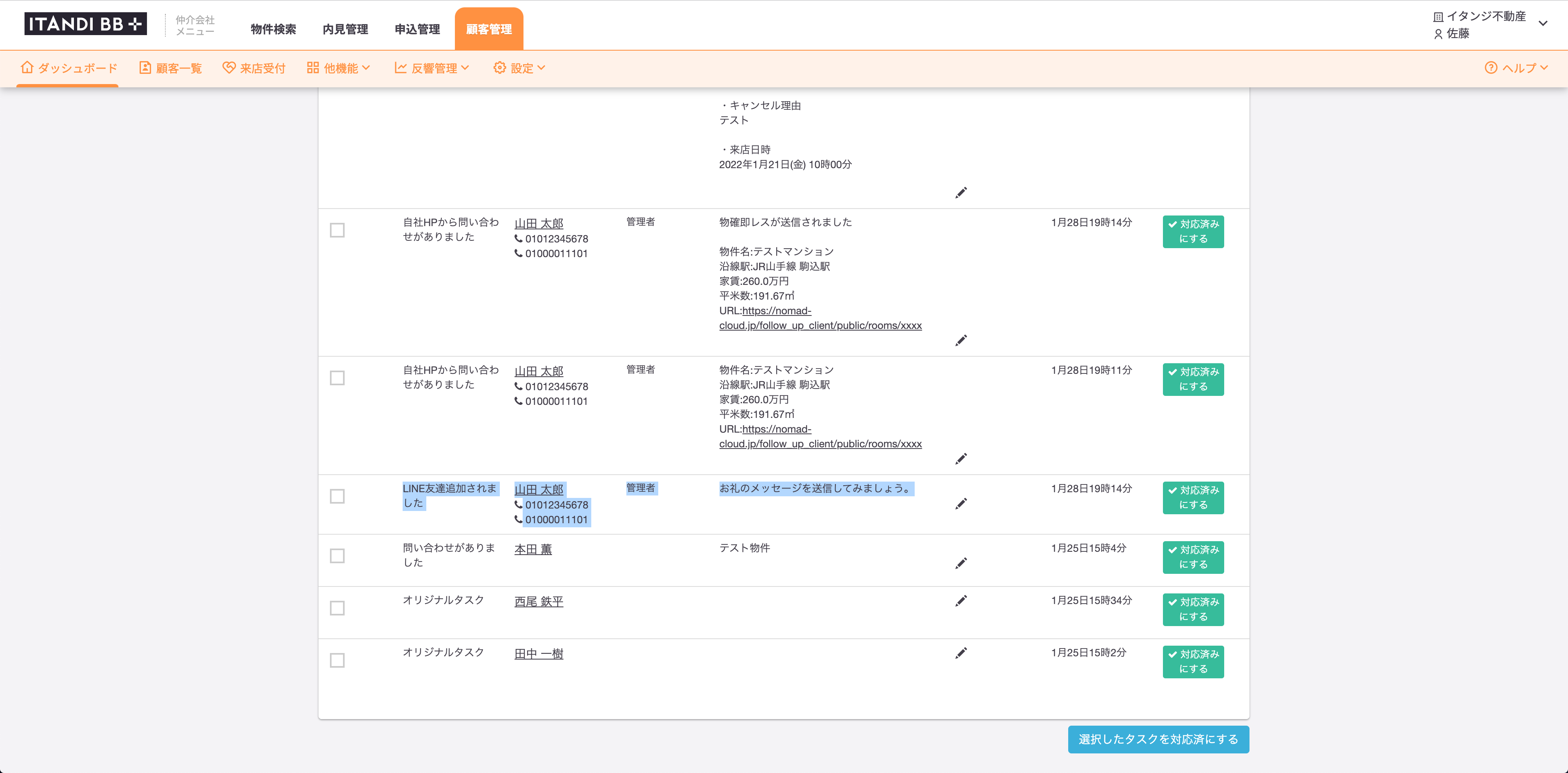Screen dimensions: 1568x773
Task: Open the account chevron dropdown
Action: 1543,24
